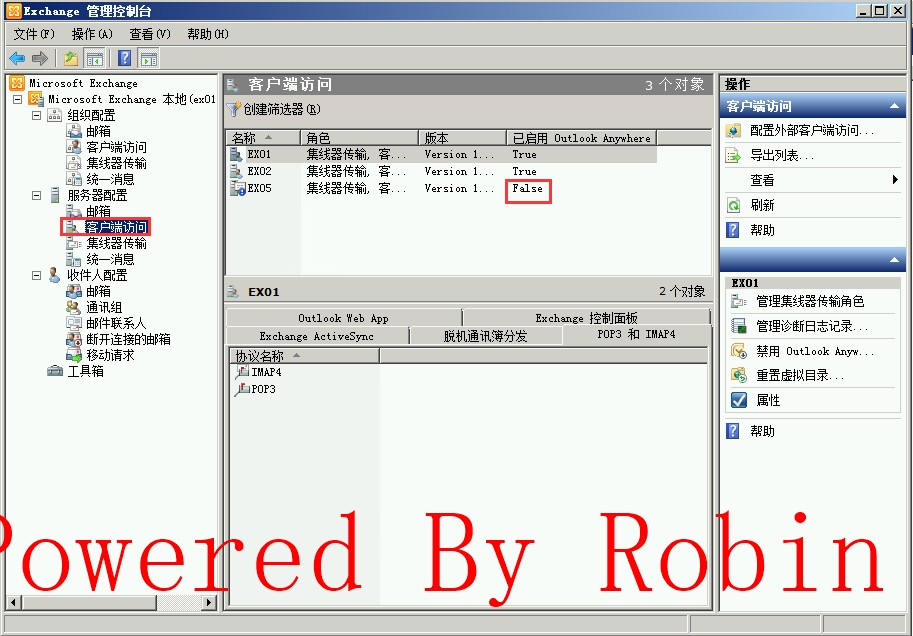Select 通讯组 in the tree
913x636 pixels.
click(x=104, y=308)
